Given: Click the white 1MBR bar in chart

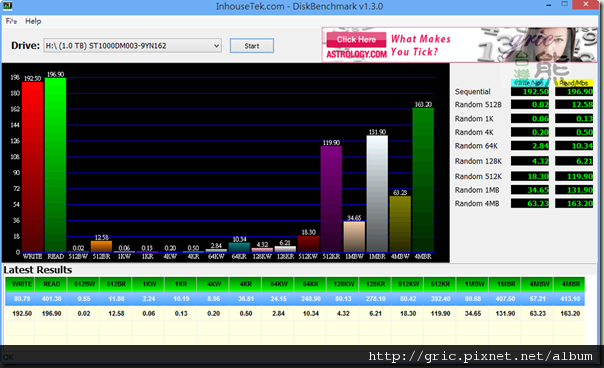Looking at the screenshot, I should click(377, 194).
